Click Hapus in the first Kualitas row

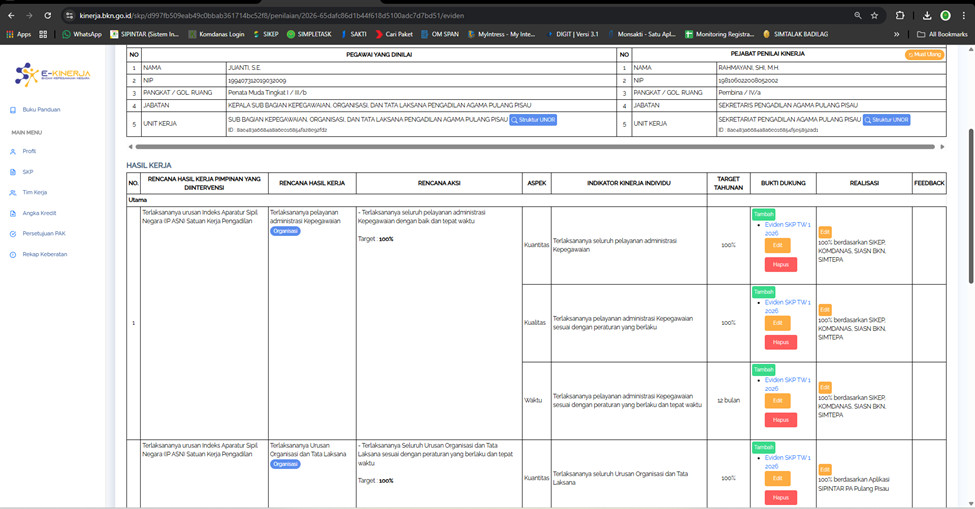pyautogui.click(x=780, y=342)
